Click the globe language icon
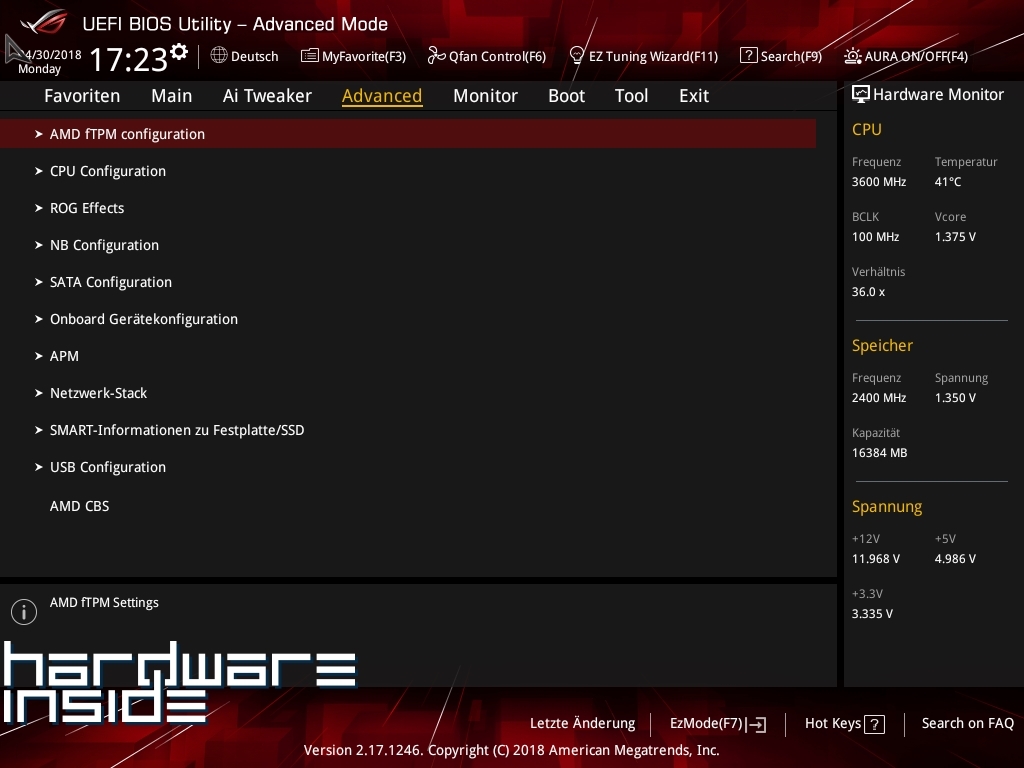This screenshot has height=768, width=1024. tap(219, 56)
